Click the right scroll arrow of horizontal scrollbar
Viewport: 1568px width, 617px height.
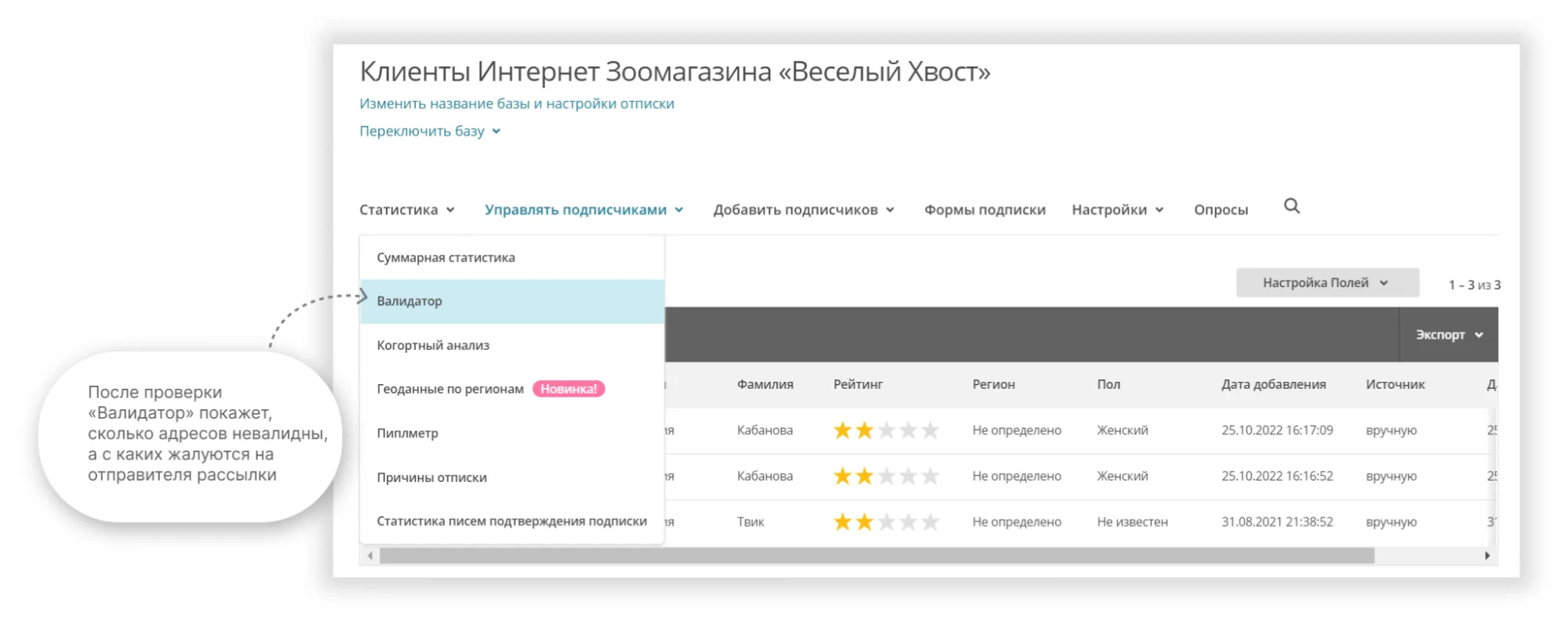[x=1487, y=556]
